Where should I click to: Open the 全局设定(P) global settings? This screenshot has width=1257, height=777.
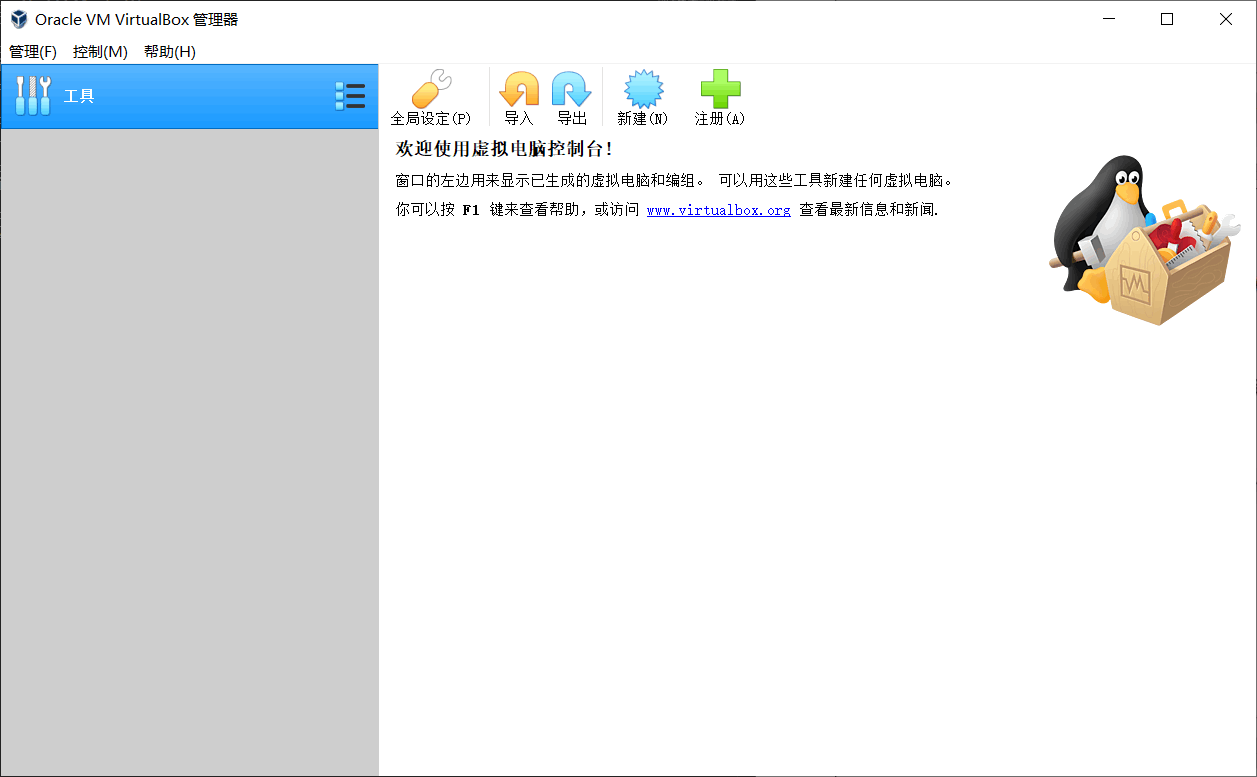click(431, 98)
